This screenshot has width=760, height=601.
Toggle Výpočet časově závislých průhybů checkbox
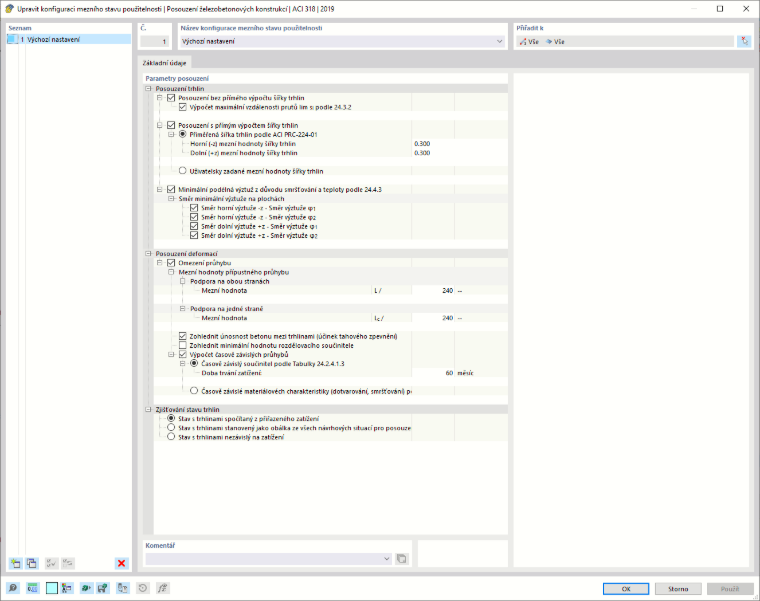[x=183, y=354]
